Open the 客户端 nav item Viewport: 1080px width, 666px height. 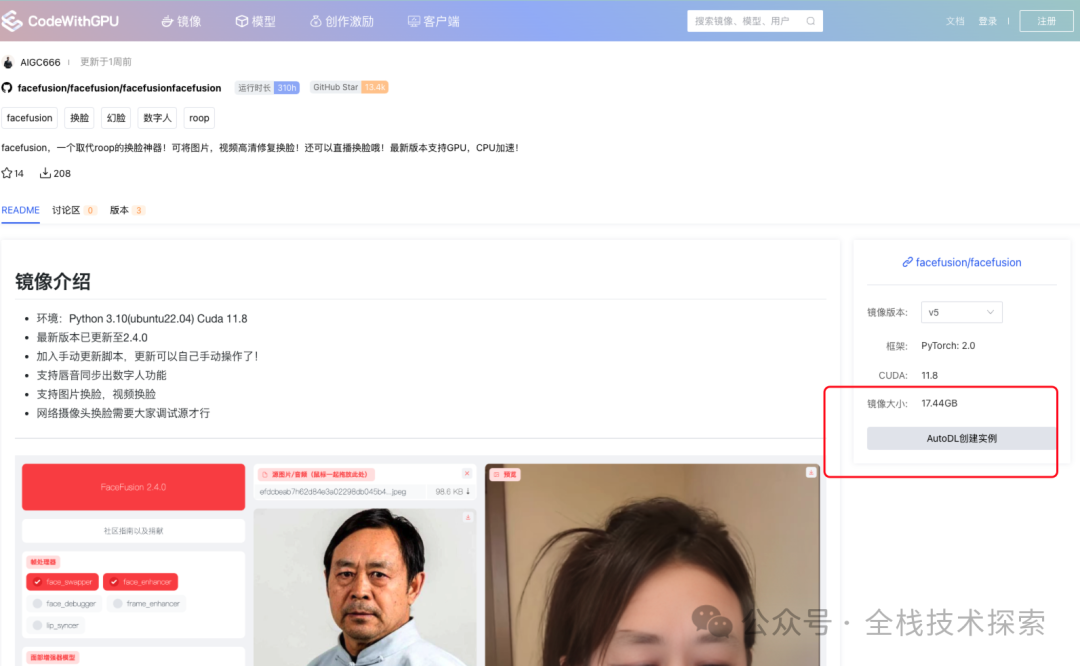coord(433,21)
